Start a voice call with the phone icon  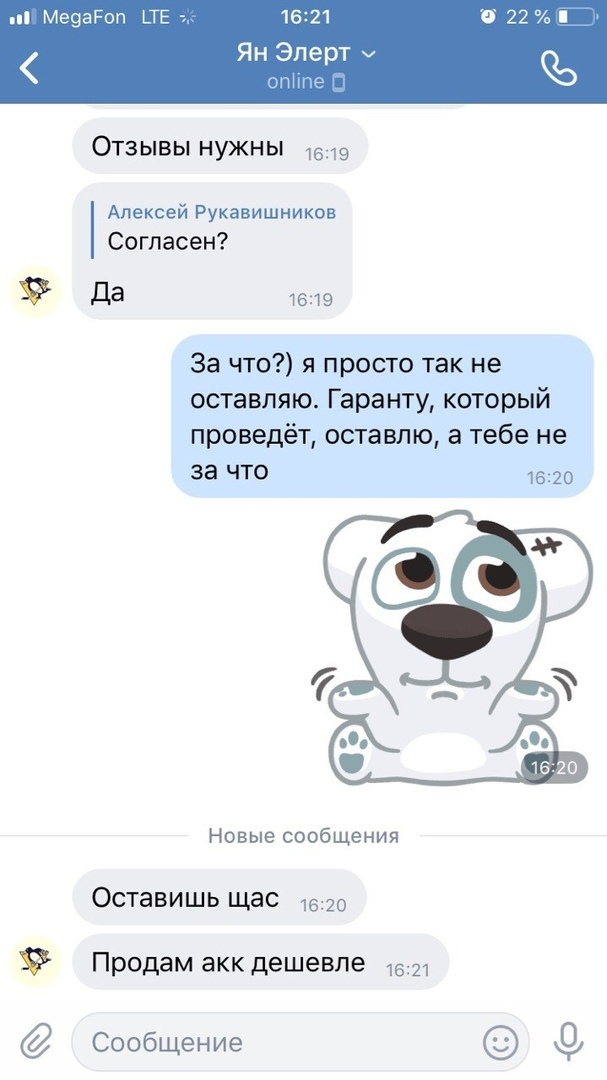559,68
